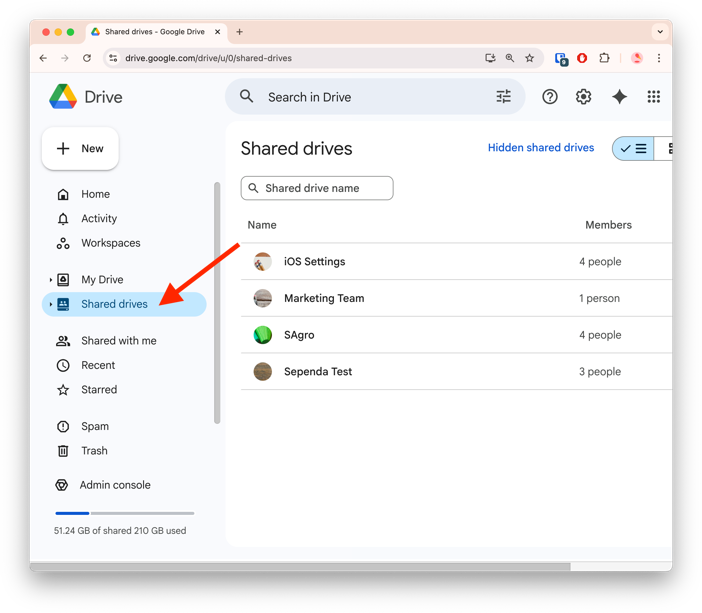Screen dimensions: 702x613
Task: Open Google apps grid launcher
Action: coord(653,97)
